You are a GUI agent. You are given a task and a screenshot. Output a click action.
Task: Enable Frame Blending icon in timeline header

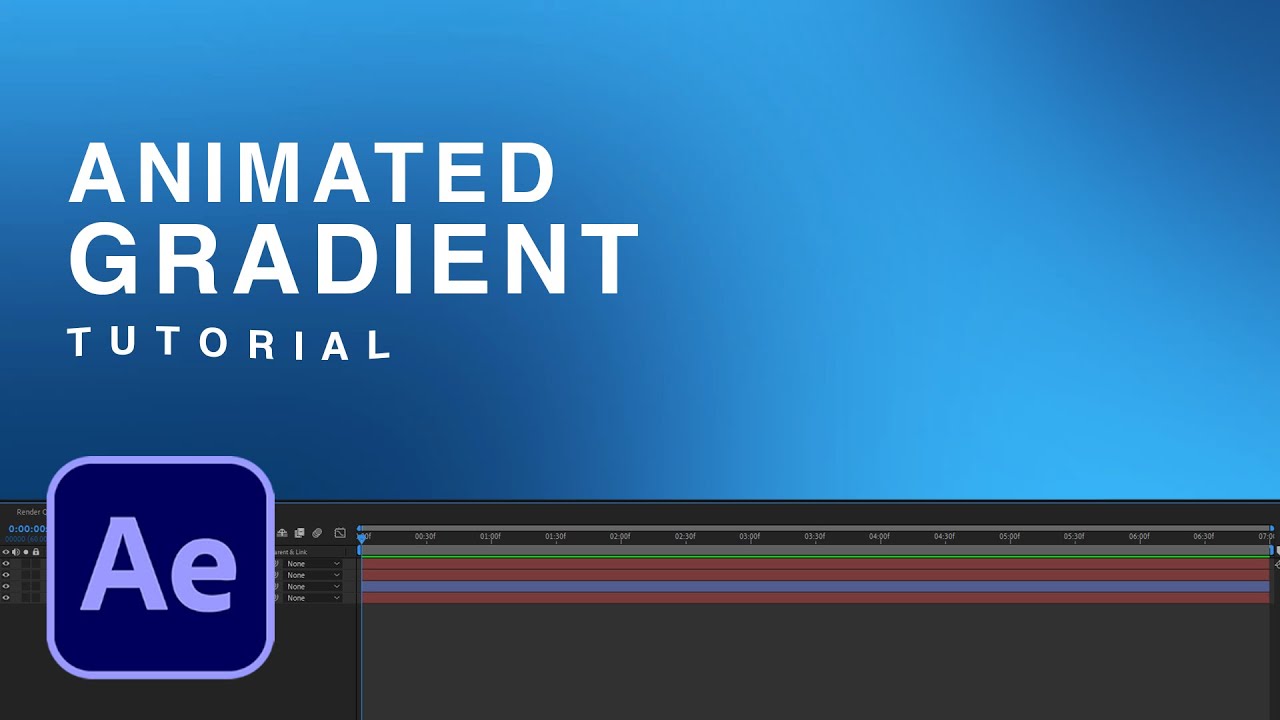(x=299, y=533)
